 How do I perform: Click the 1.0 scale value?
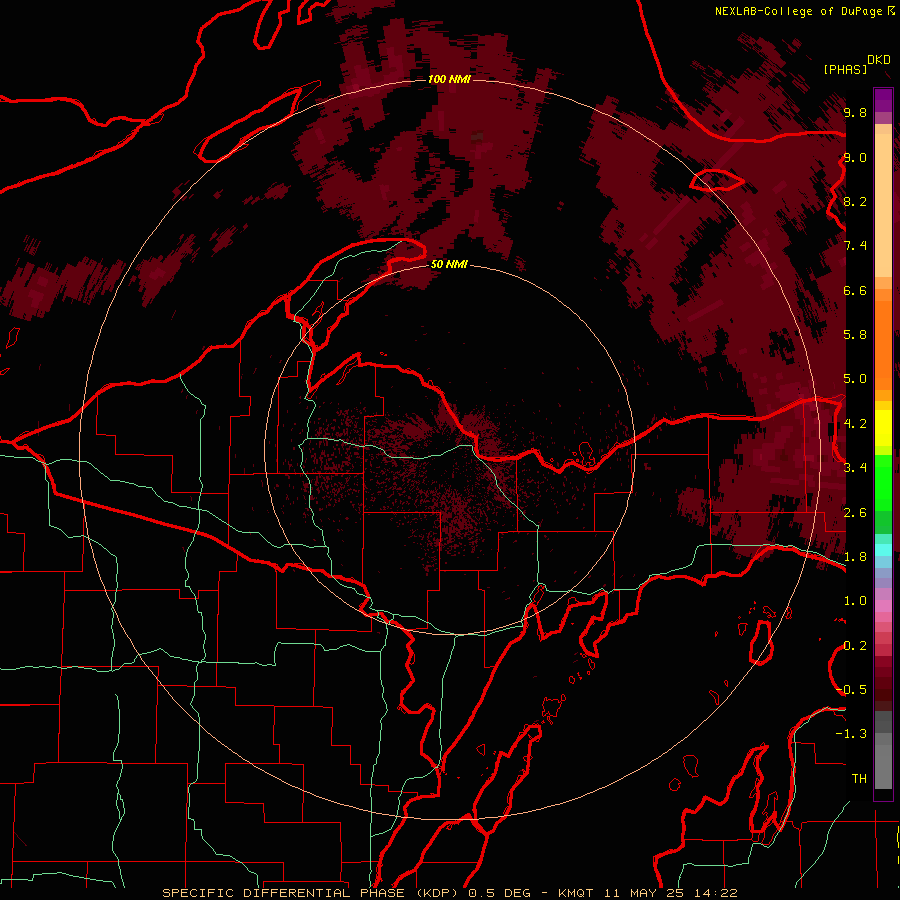point(855,601)
